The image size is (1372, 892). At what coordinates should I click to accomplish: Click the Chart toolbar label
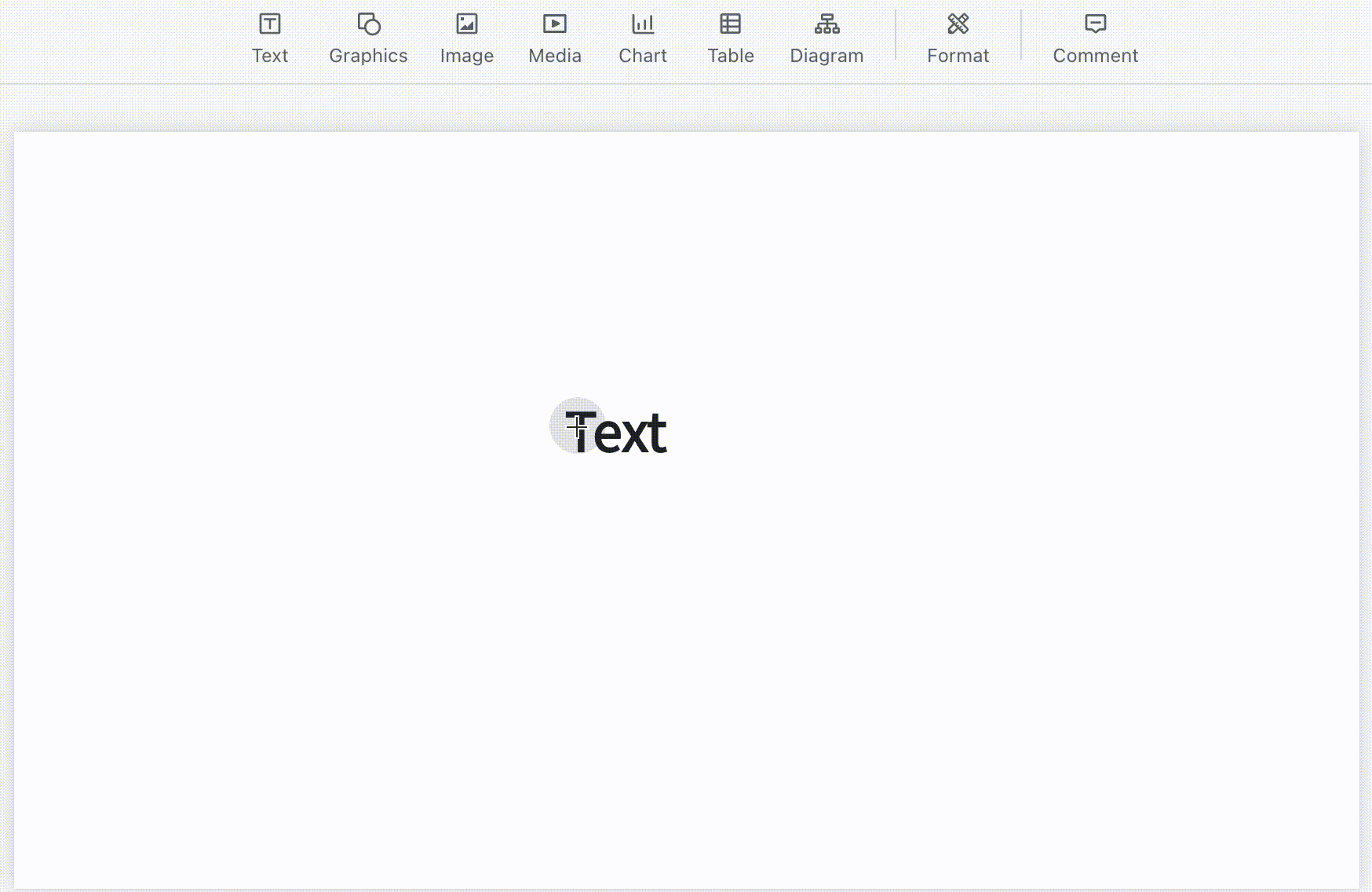pyautogui.click(x=643, y=55)
